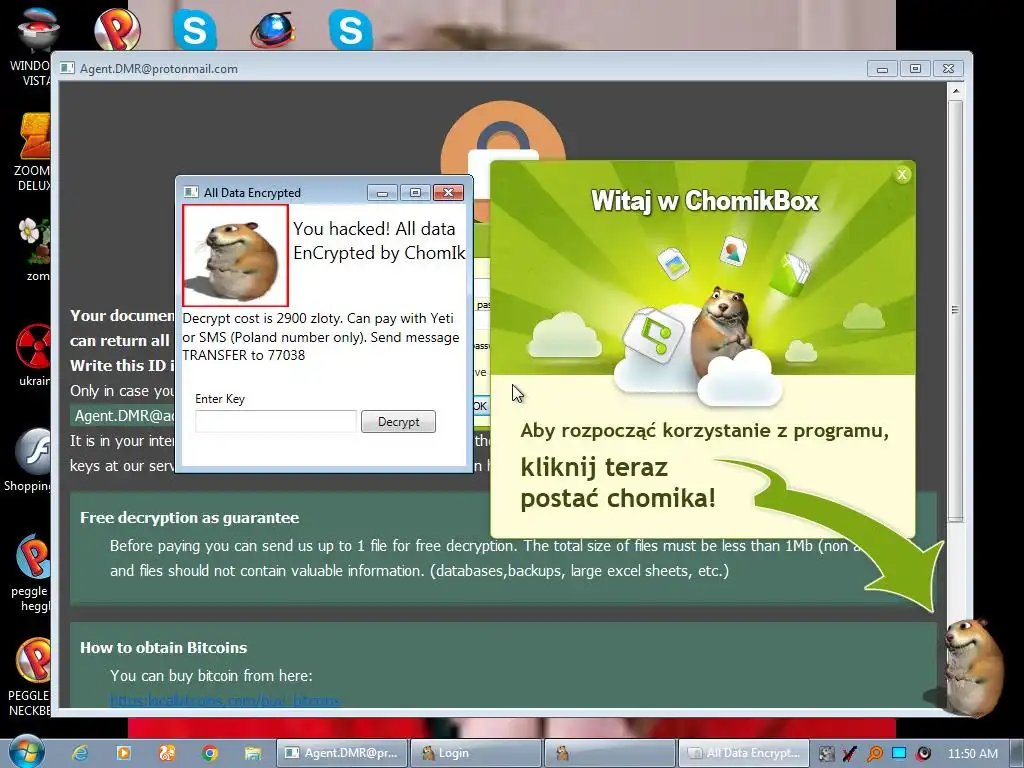
Task: Click the hamster picture in All Data Encrypted
Action: [x=235, y=255]
